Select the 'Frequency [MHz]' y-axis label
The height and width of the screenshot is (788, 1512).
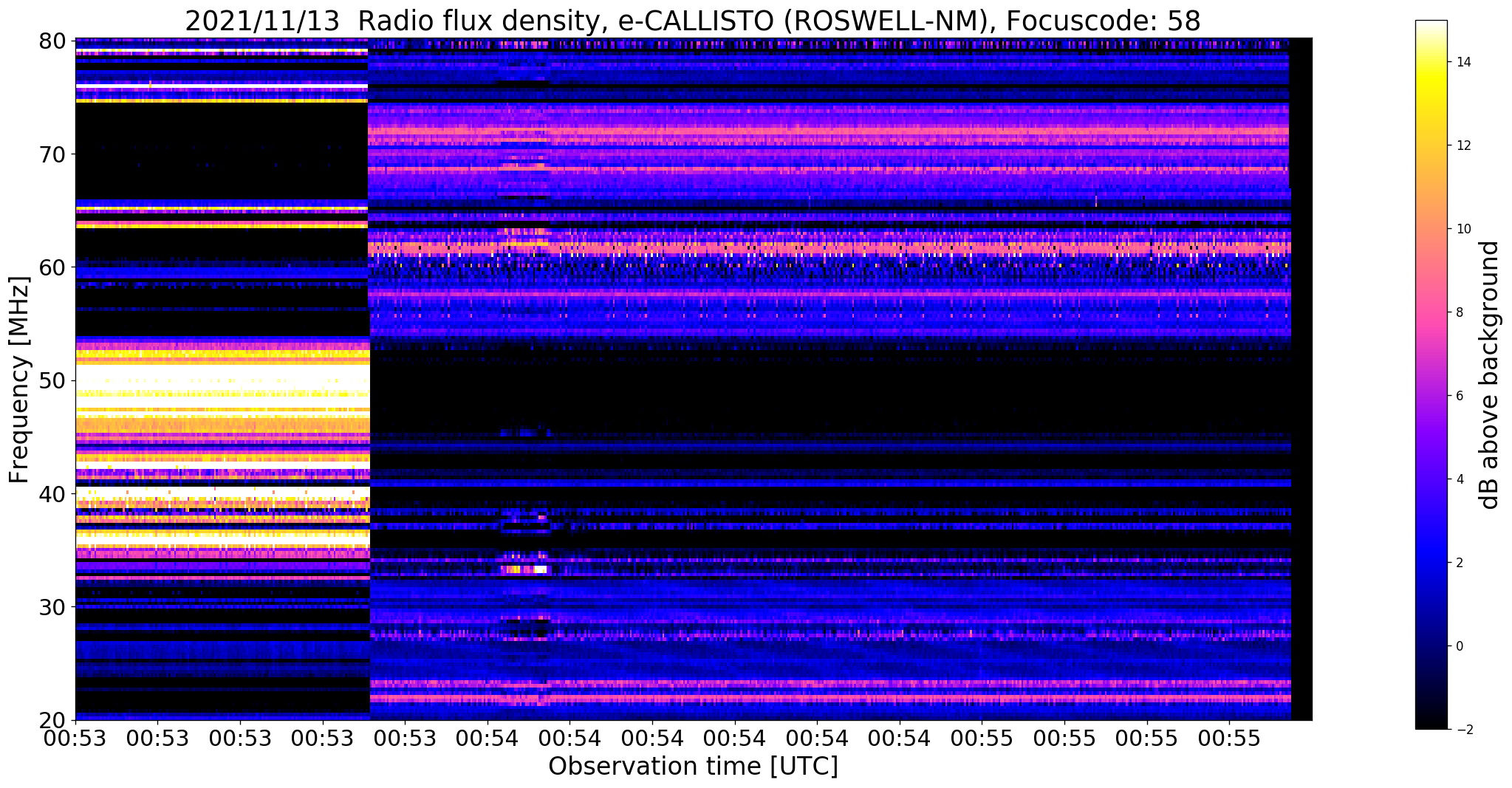[20, 380]
